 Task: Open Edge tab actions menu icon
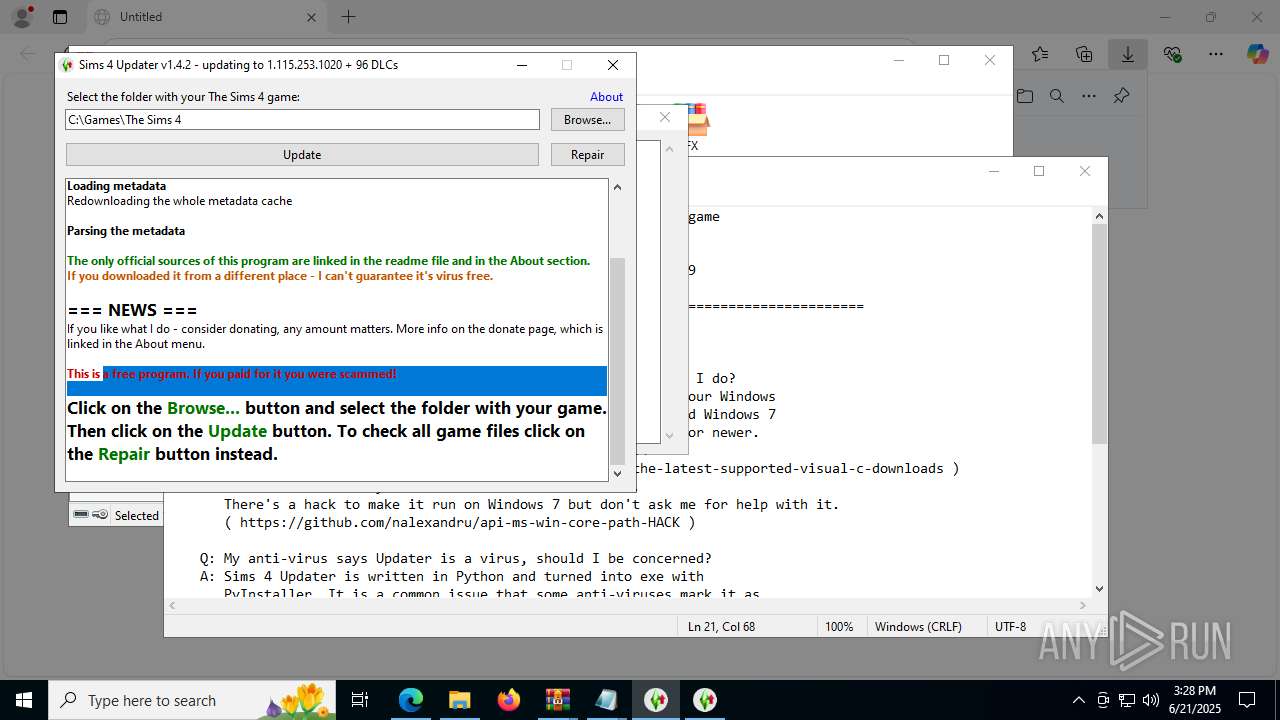pyautogui.click(x=60, y=17)
